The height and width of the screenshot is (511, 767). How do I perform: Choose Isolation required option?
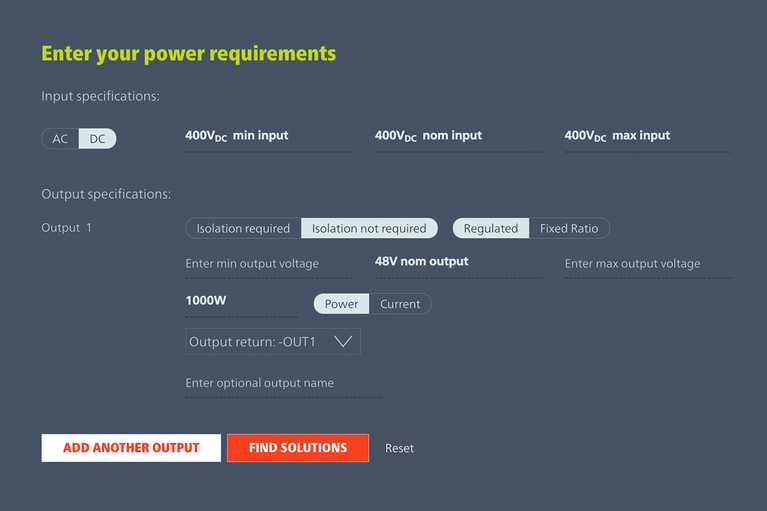point(243,229)
